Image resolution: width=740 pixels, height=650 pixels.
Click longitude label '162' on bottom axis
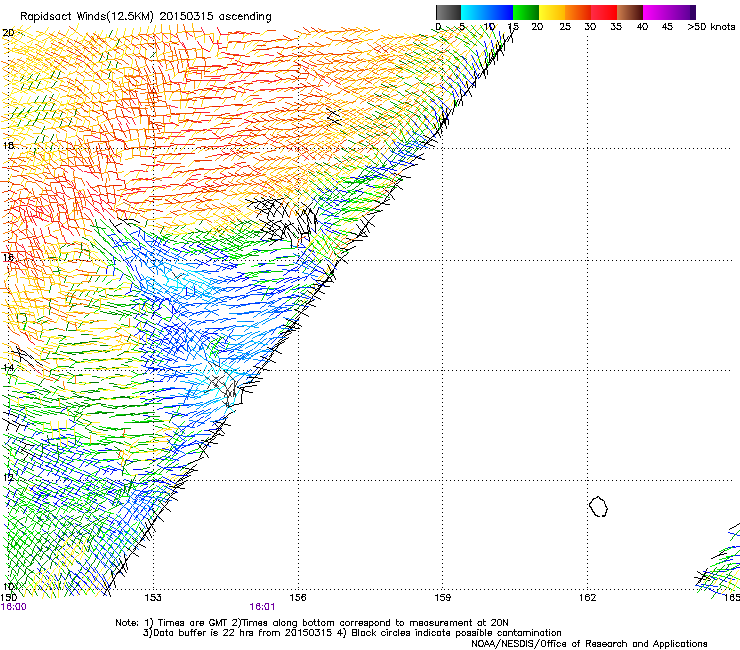[x=587, y=598]
